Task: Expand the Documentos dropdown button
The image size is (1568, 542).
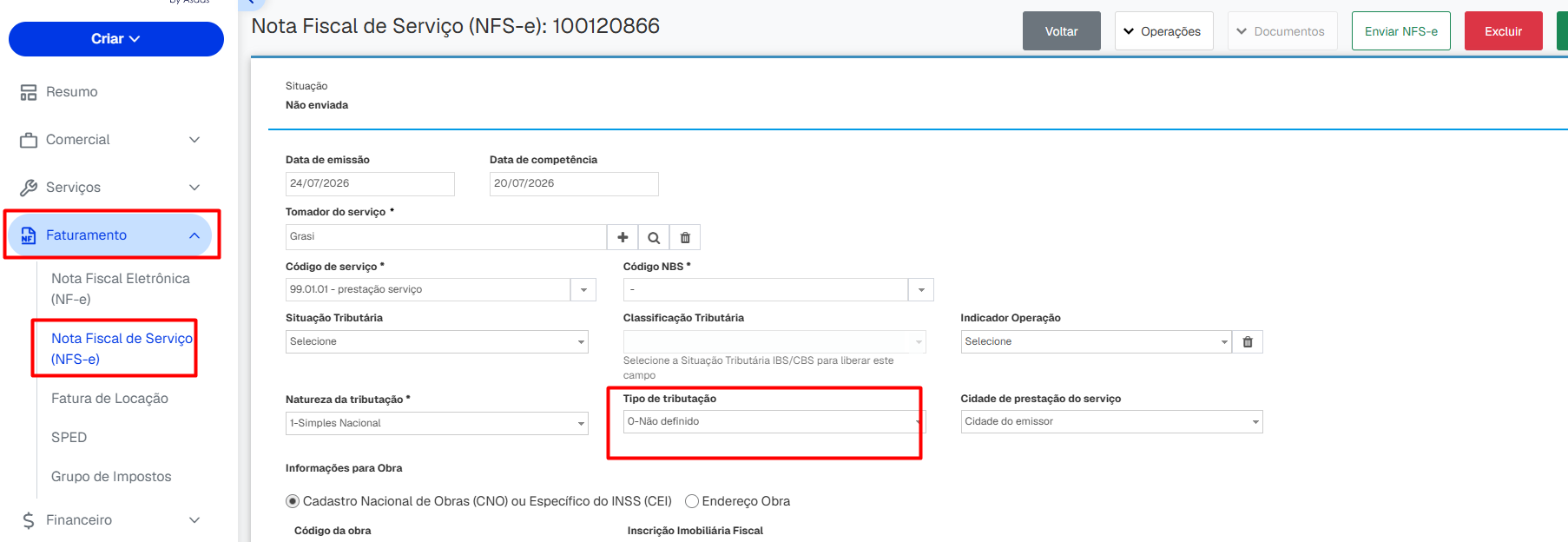Action: 1282,31
